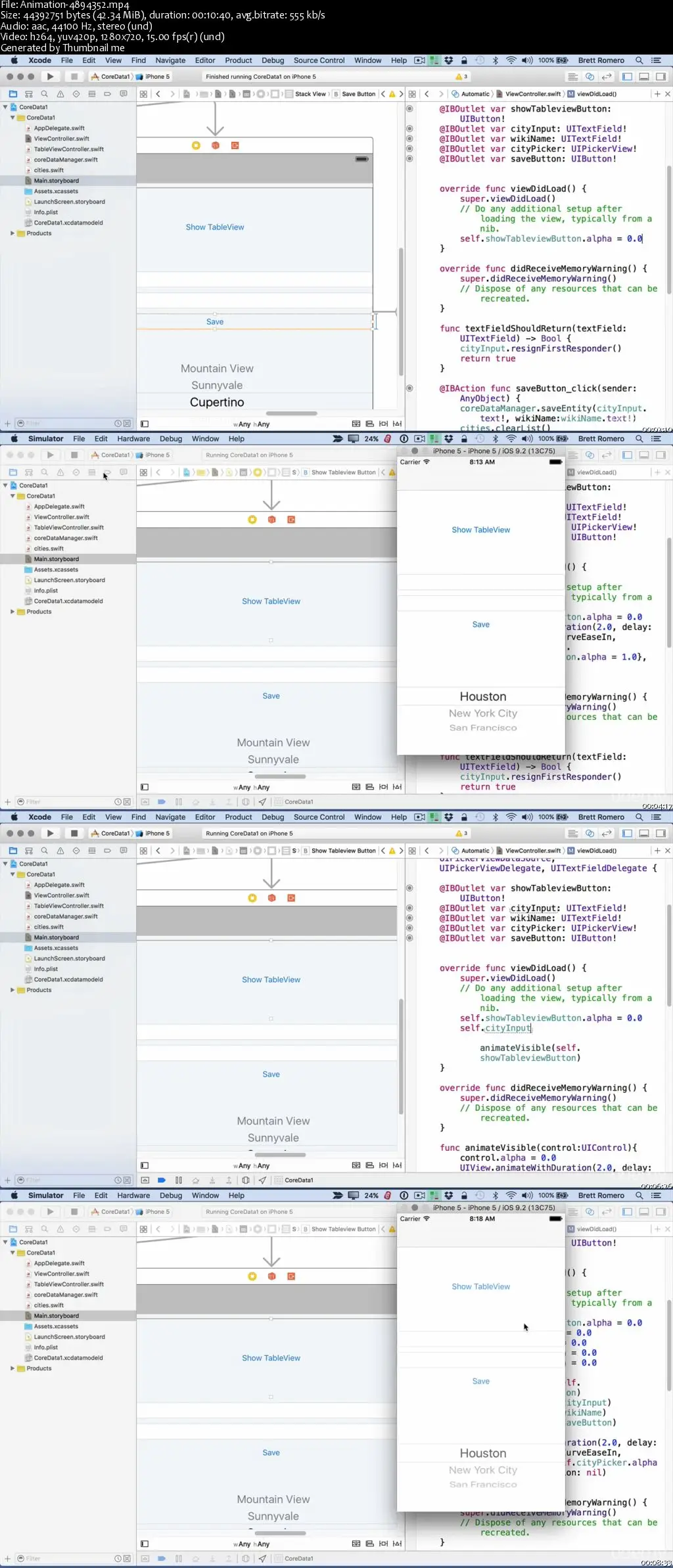Toggle breakpoints in 8:13 AM frame's debug bar
Screen dimensions: 673x1568
162,802
